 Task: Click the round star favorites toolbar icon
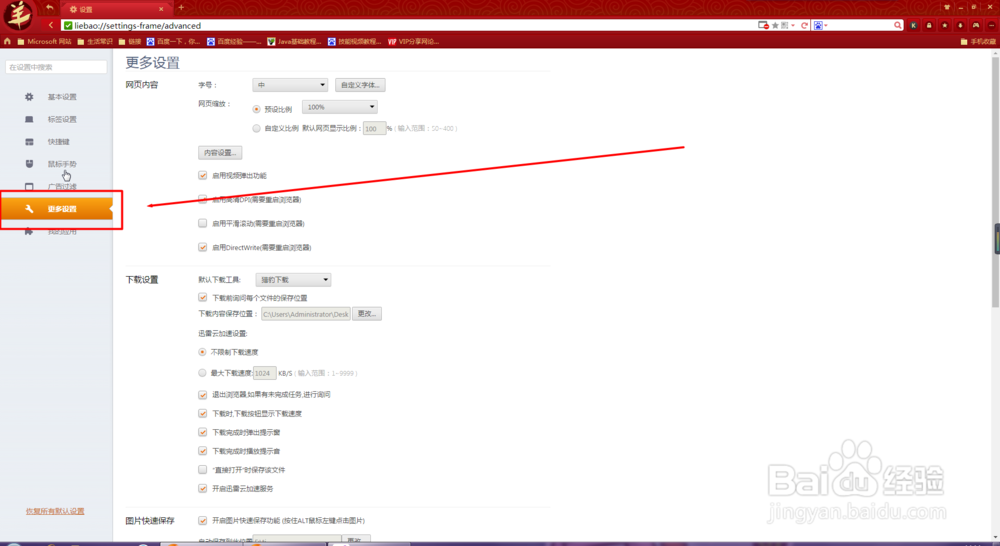(x=945, y=26)
